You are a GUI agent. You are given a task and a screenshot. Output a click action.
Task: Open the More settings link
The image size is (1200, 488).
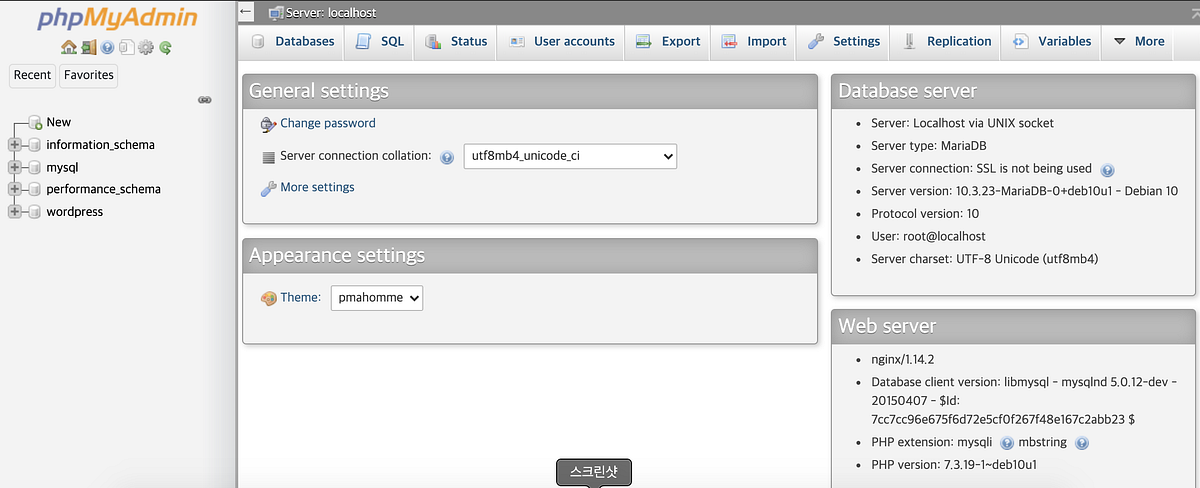point(317,187)
